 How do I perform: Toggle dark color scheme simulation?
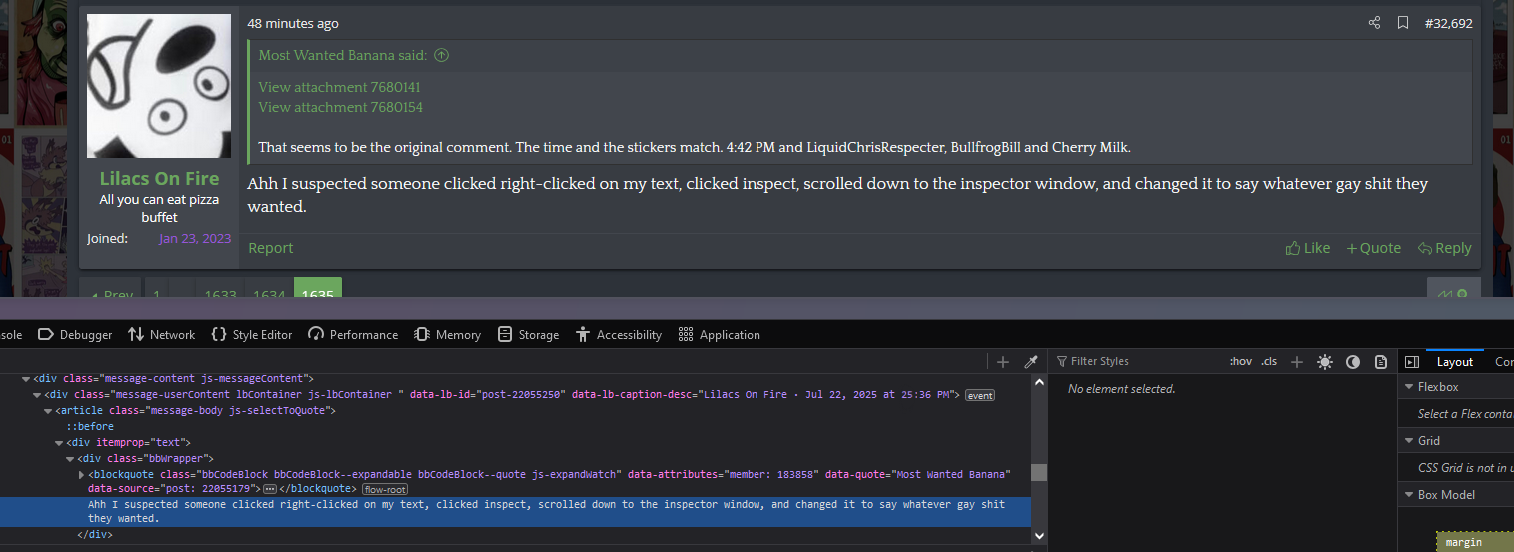(1353, 361)
